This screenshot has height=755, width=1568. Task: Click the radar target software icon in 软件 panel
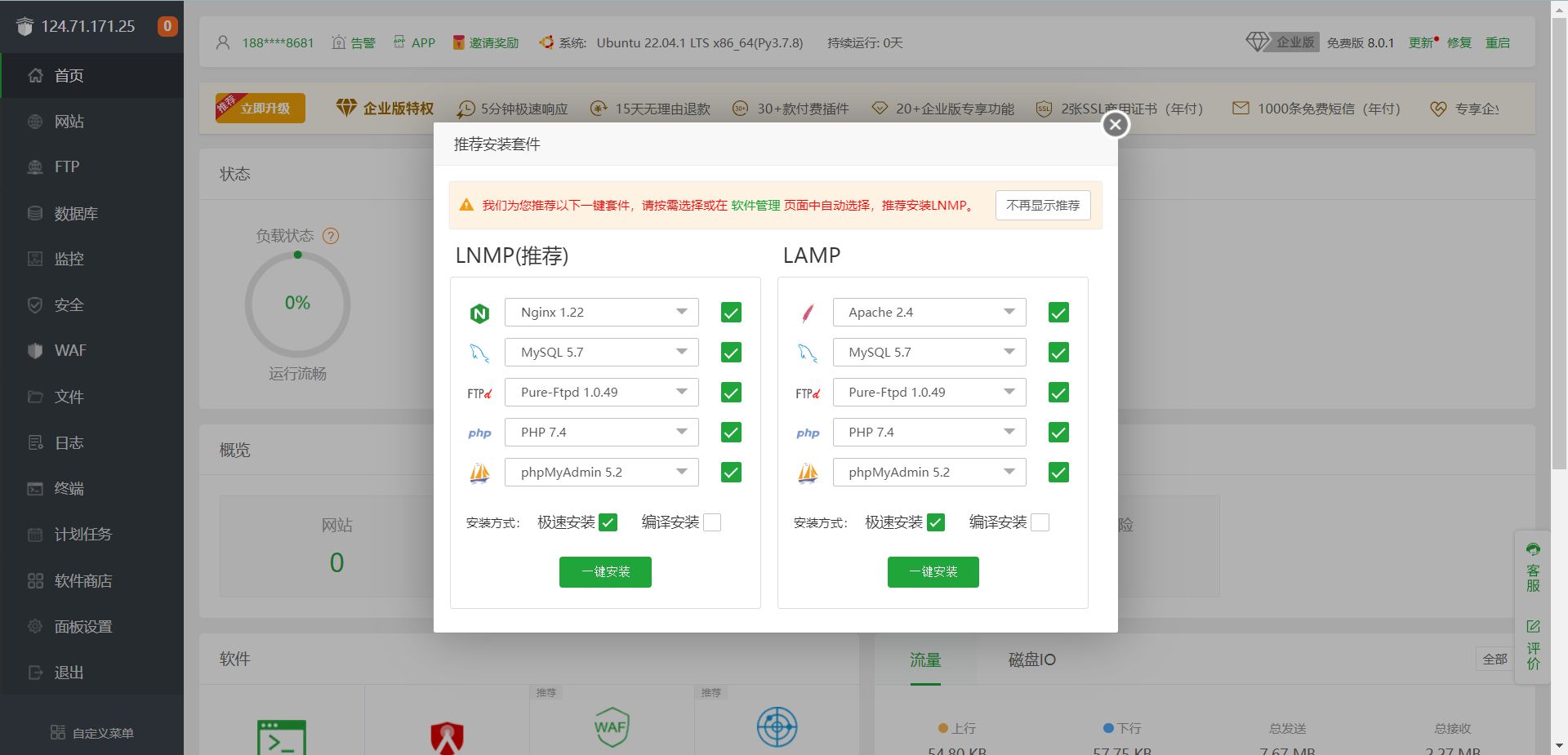coord(777,726)
